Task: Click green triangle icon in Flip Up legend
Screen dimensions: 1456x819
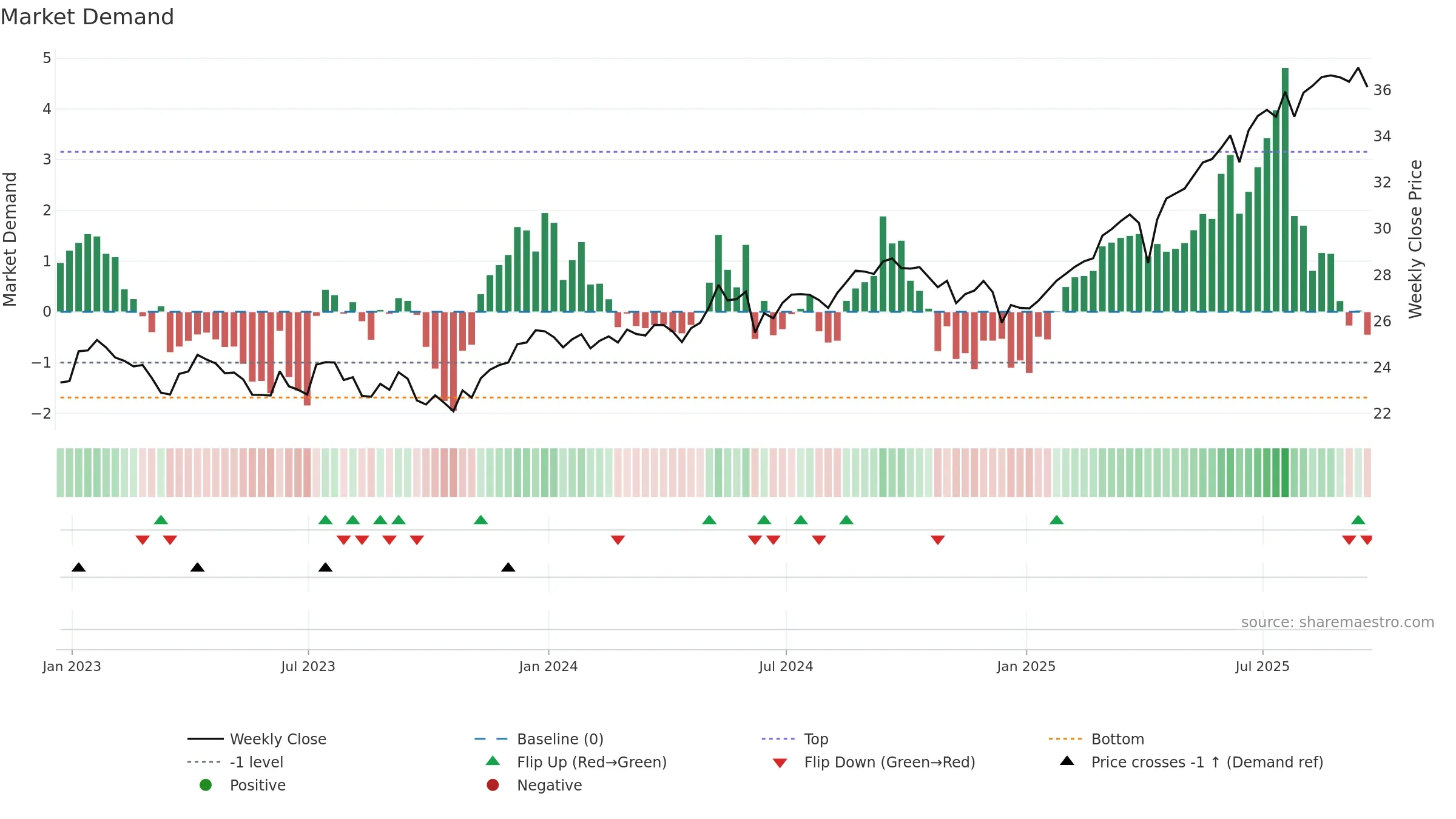Action: point(493,761)
